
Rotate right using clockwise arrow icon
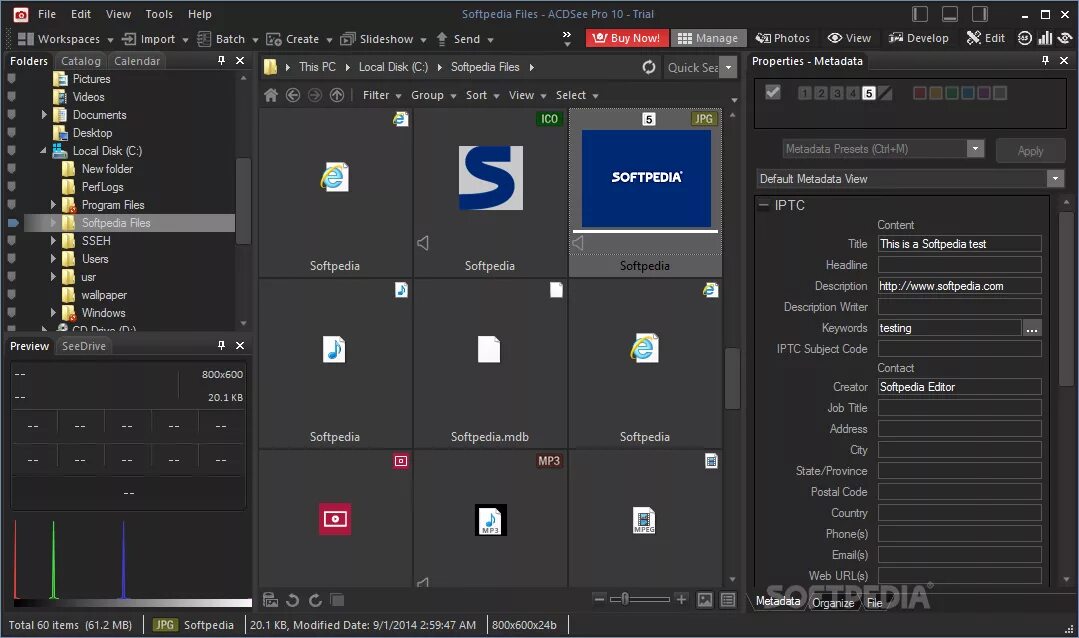[x=315, y=600]
